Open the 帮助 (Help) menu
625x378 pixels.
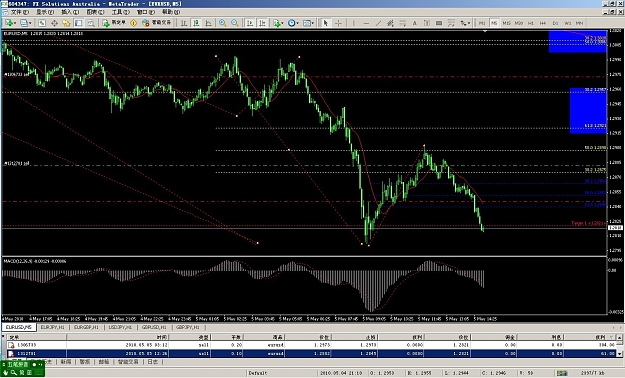171,12
